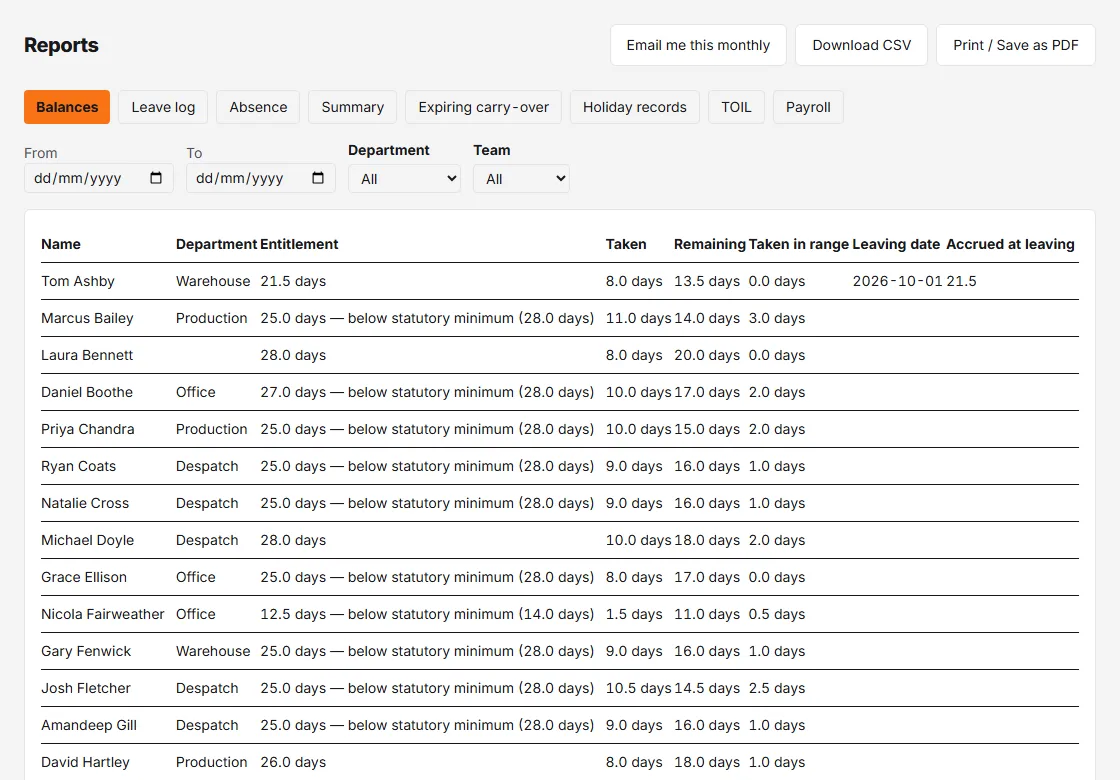Click the Department column header in table
The height and width of the screenshot is (780, 1120).
pyautogui.click(x=216, y=244)
